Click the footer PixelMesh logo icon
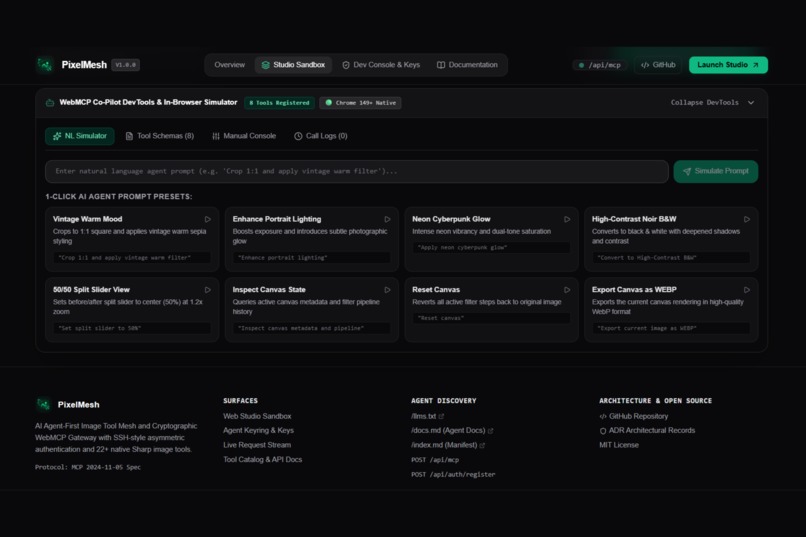The image size is (806, 537). point(43,404)
